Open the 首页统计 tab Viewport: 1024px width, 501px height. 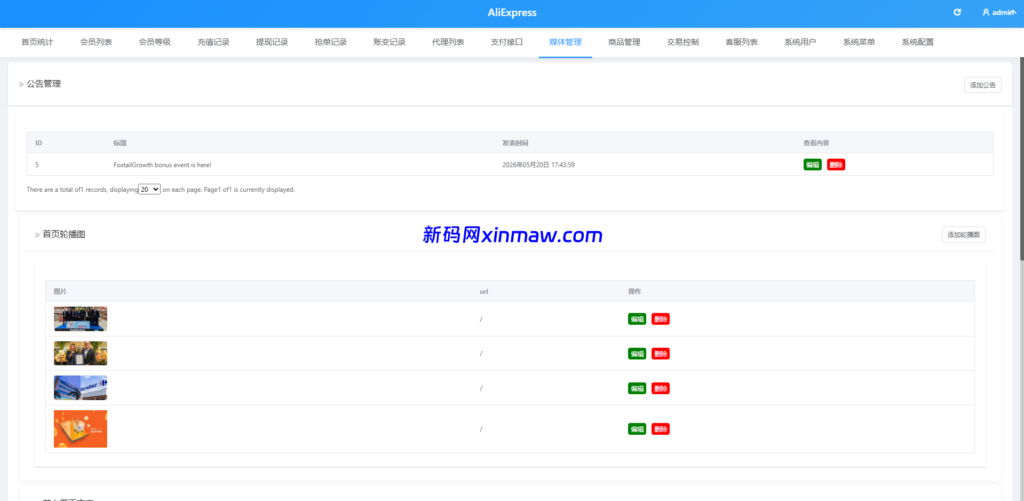[x=37, y=42]
